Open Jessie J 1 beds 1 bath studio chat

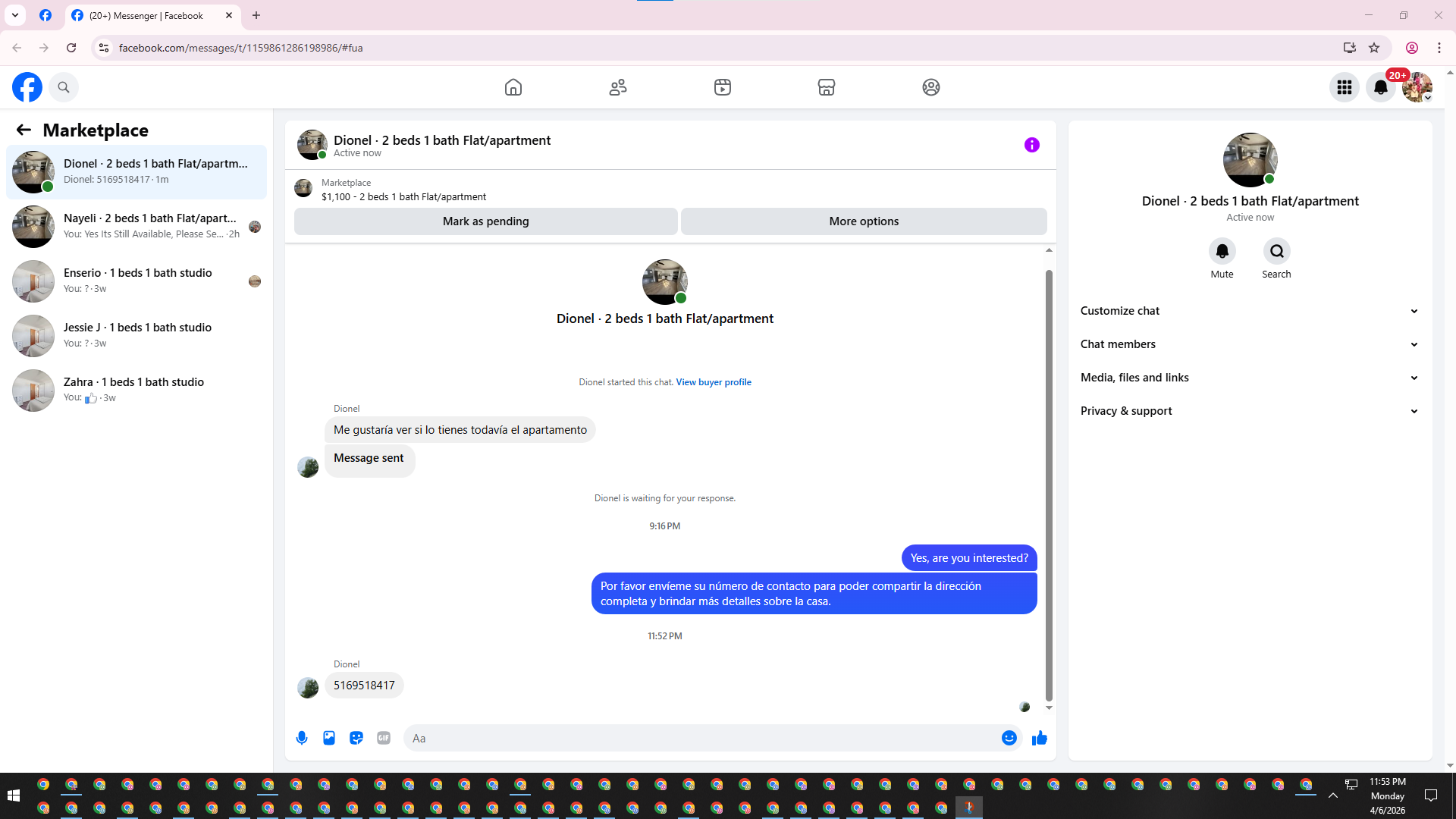pos(136,336)
